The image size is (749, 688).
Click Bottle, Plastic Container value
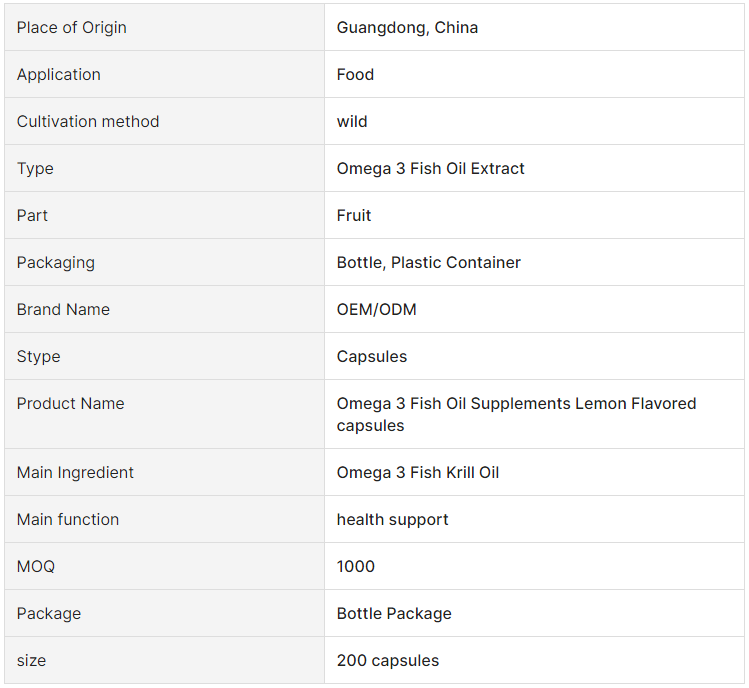coord(428,262)
